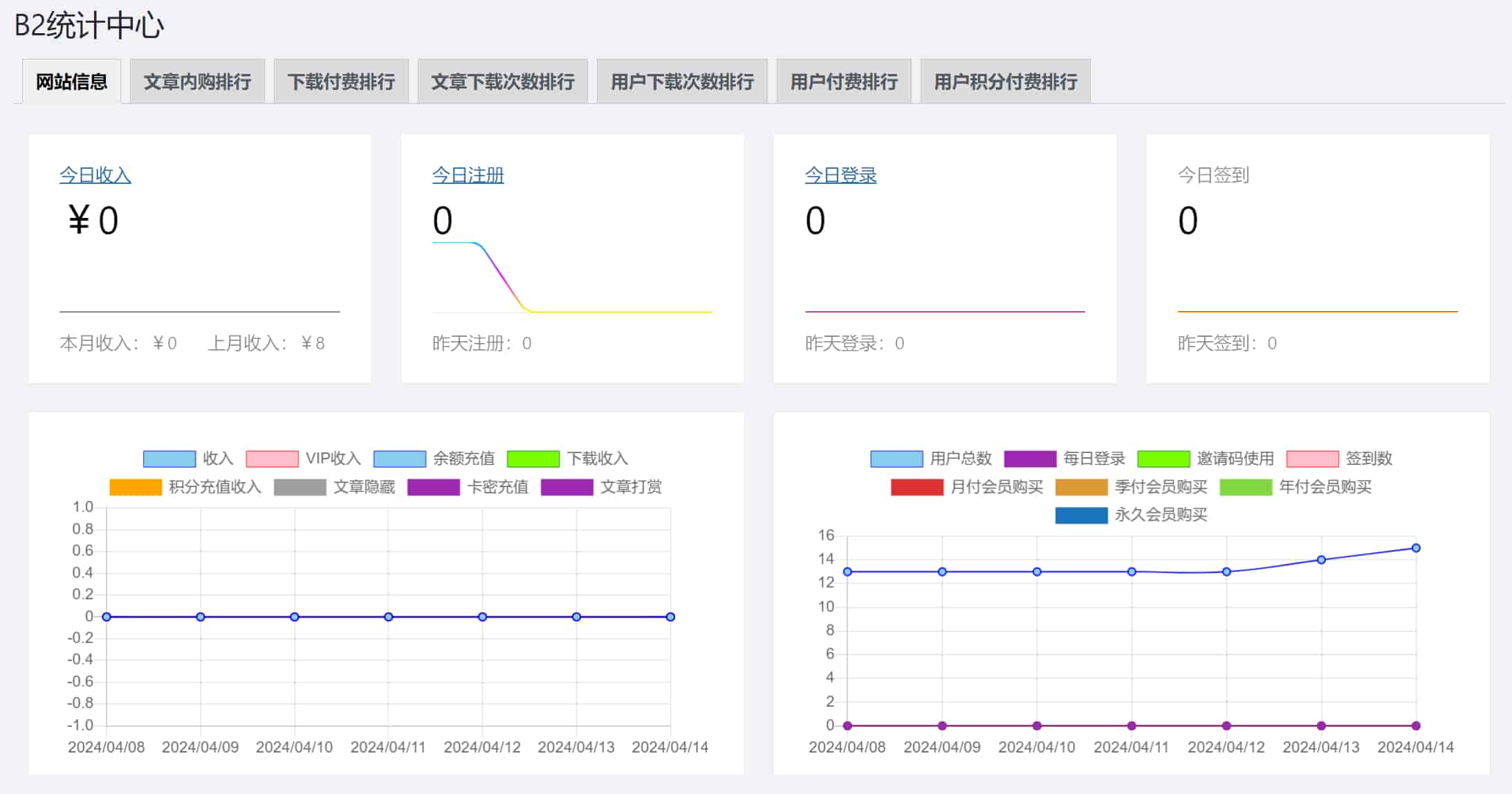Toggle 下载收入 green legend swatch
The width and height of the screenshot is (1512, 794).
(x=533, y=459)
